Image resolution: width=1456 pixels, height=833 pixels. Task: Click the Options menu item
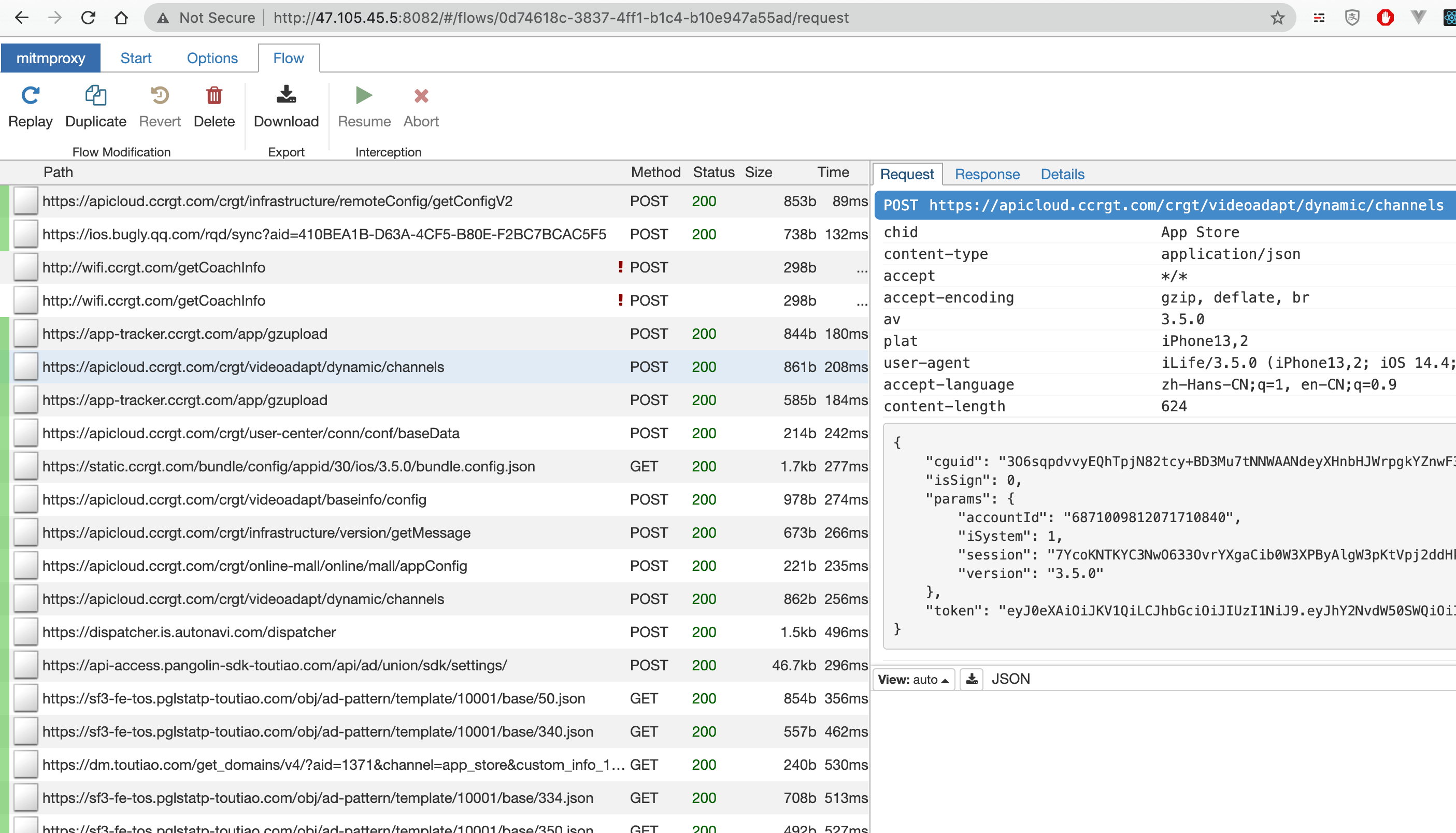click(x=211, y=57)
